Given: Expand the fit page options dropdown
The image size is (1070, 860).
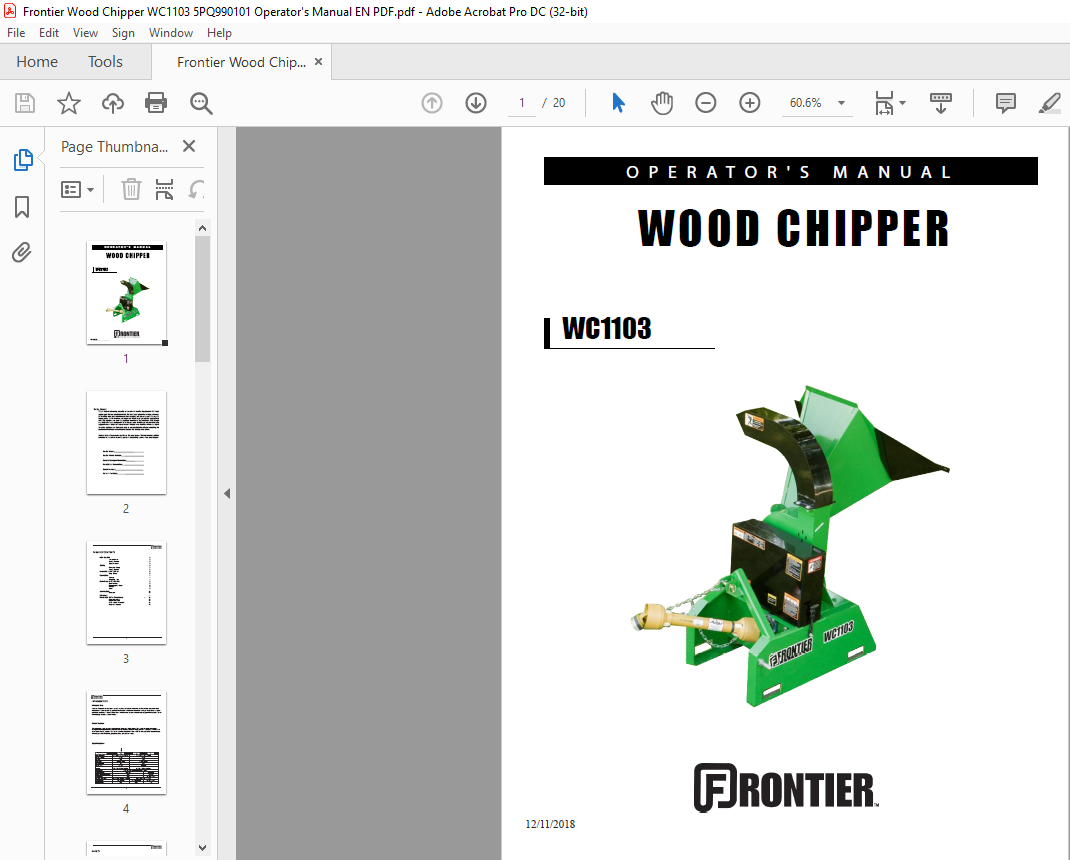Looking at the screenshot, I should [903, 103].
